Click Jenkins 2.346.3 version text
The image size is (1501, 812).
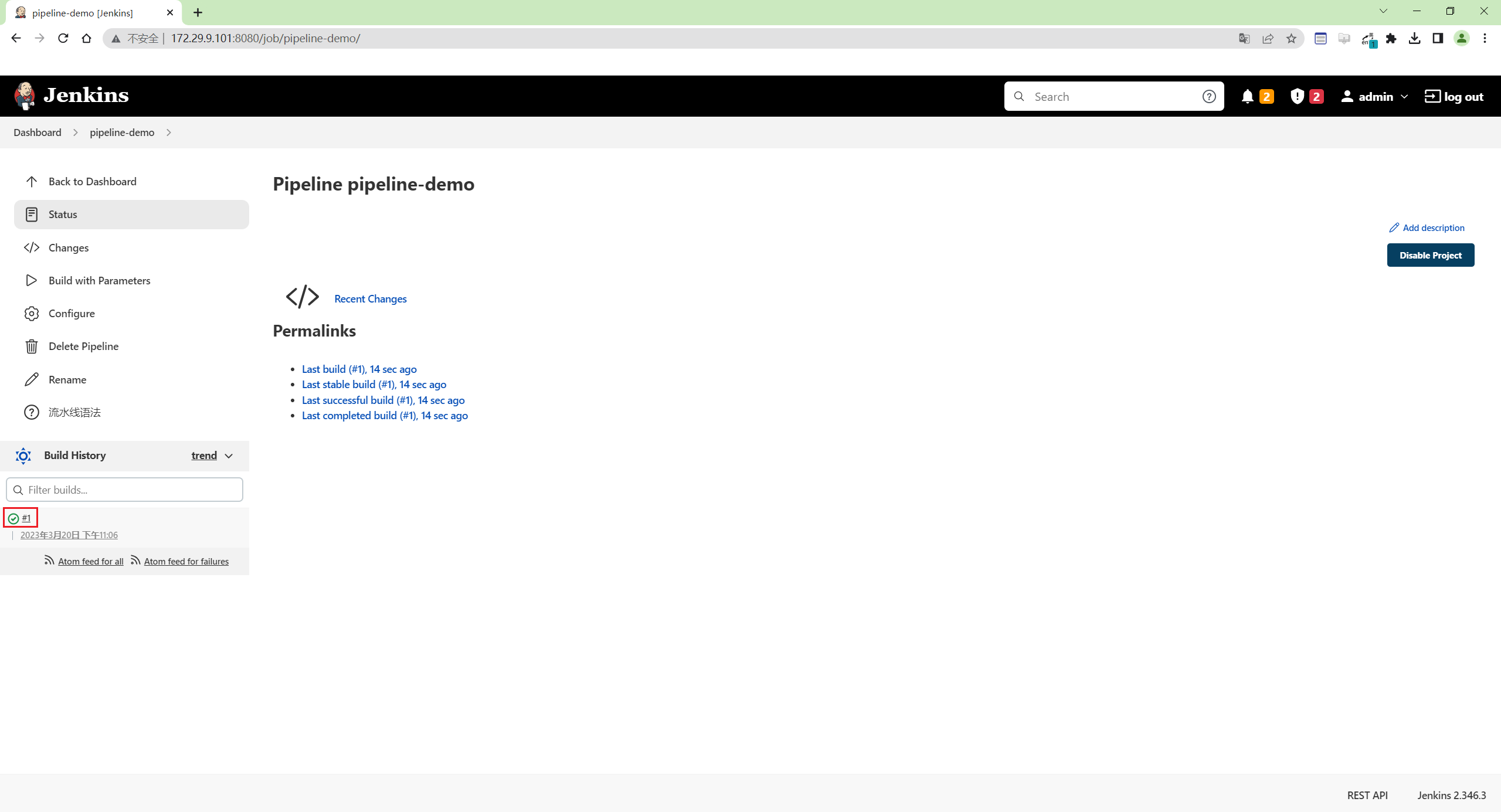1452,795
